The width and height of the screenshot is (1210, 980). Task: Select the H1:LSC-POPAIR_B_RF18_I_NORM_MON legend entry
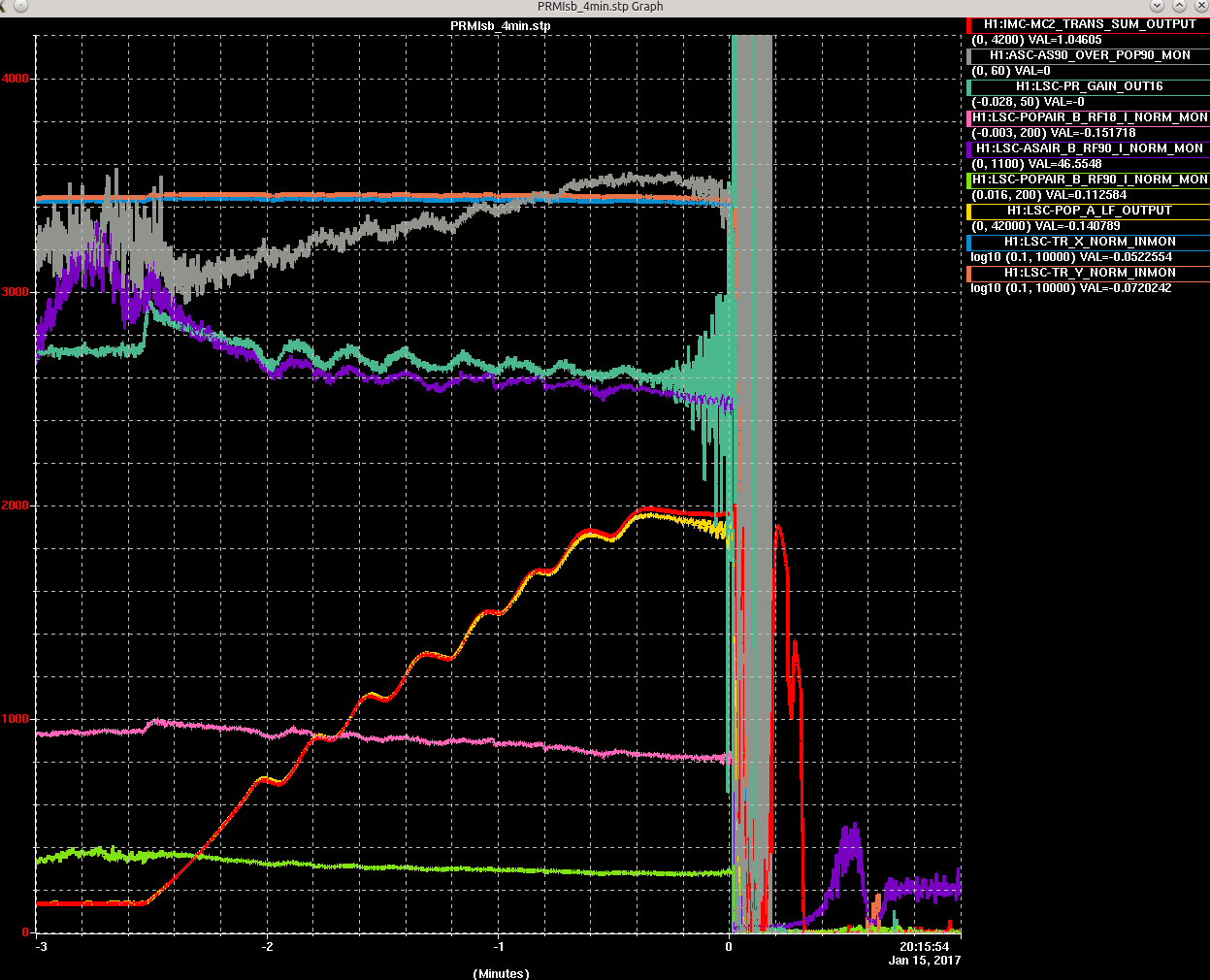1090,117
